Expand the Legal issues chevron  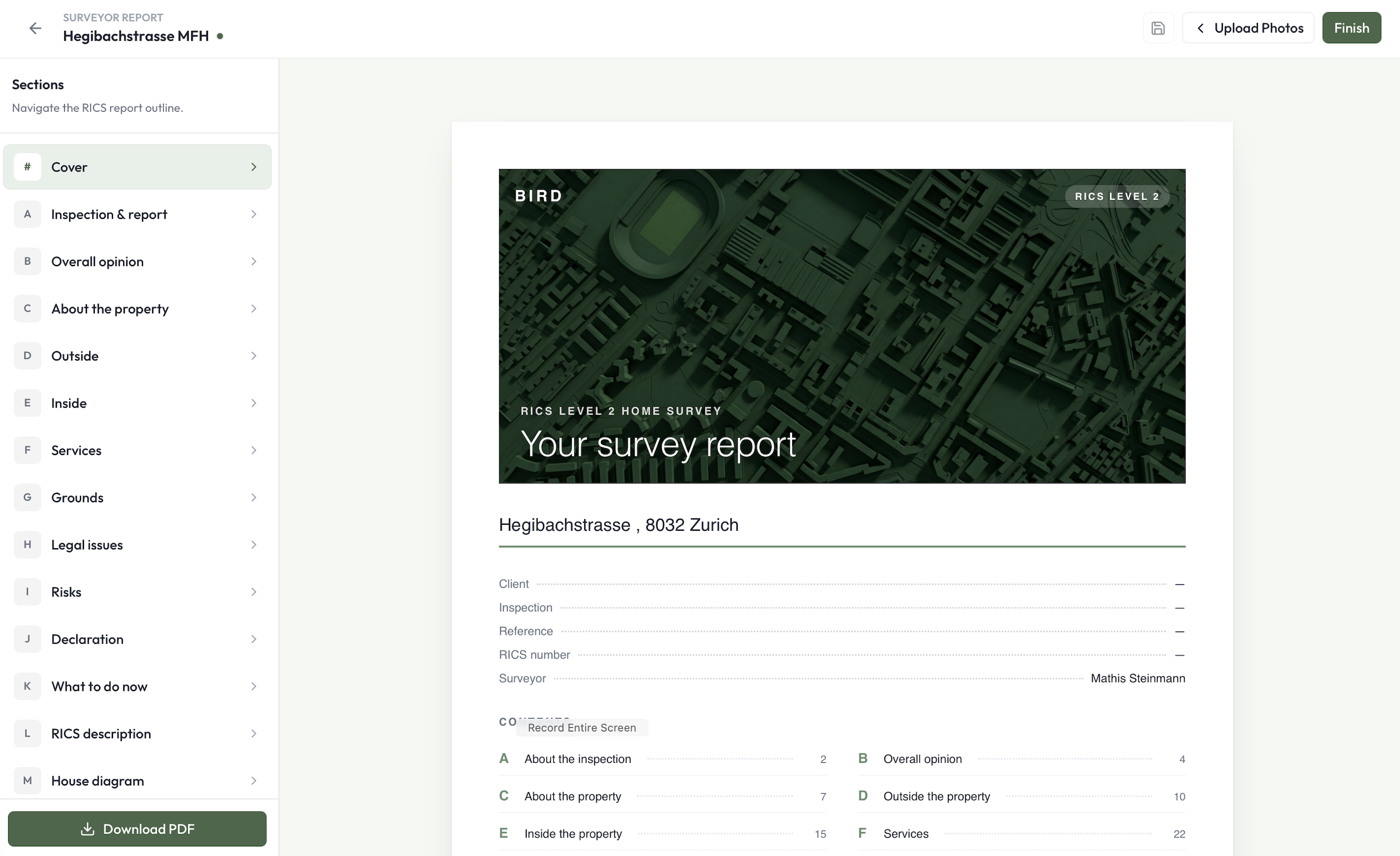tap(254, 544)
